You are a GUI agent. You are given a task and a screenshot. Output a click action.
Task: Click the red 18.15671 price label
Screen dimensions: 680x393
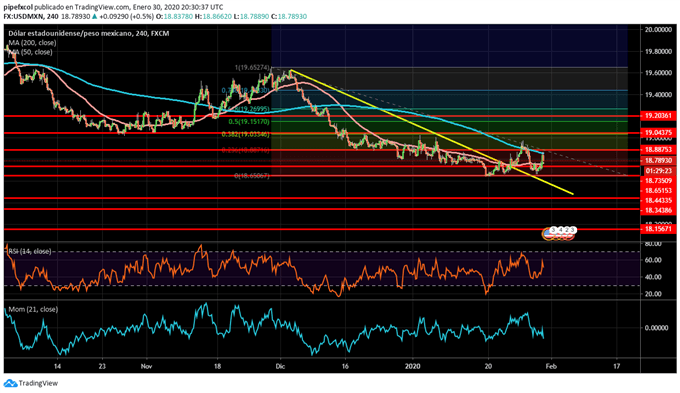(x=658, y=229)
